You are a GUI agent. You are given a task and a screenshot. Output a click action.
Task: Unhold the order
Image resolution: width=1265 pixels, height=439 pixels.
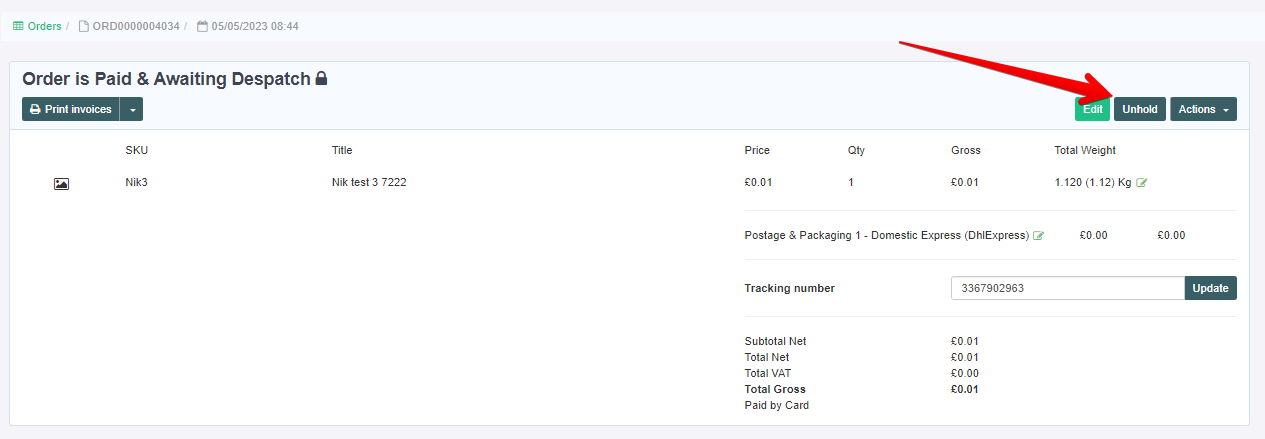(x=1140, y=109)
